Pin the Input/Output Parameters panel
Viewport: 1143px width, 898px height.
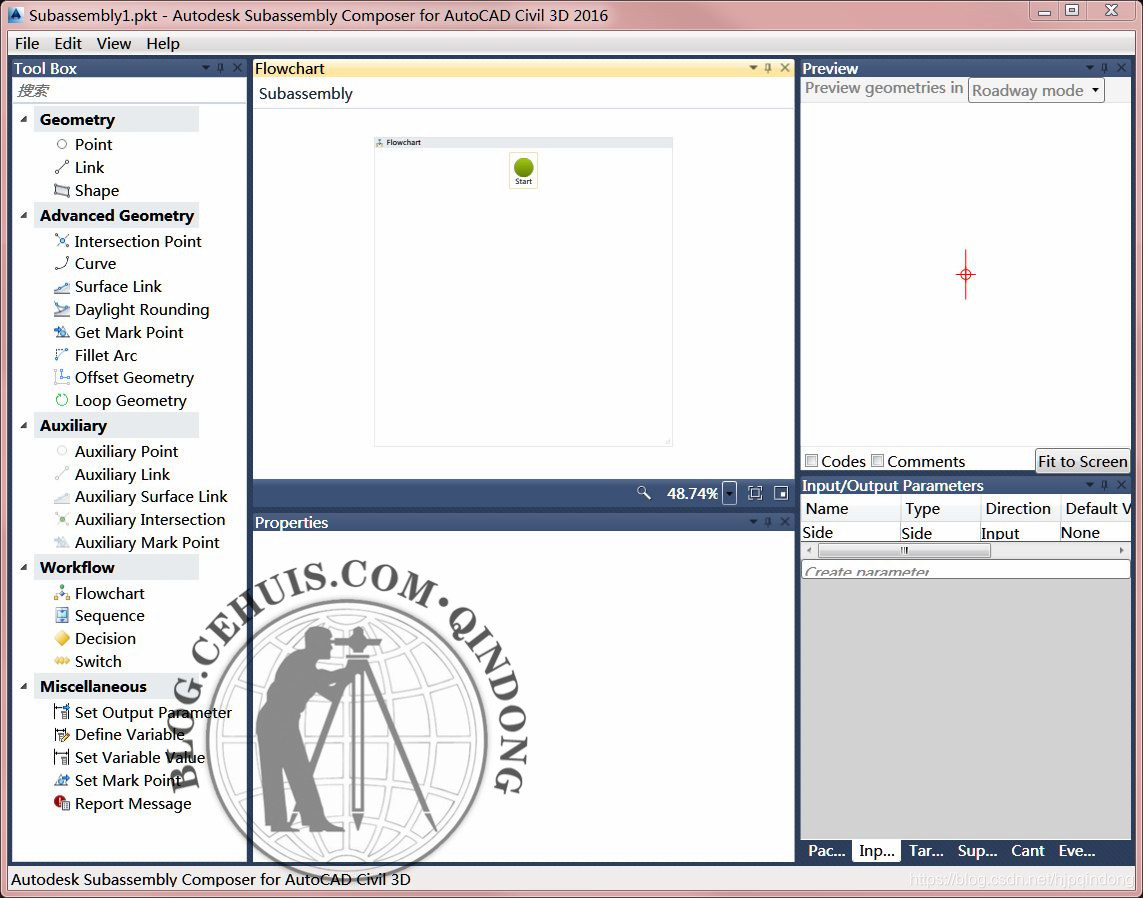[1104, 485]
